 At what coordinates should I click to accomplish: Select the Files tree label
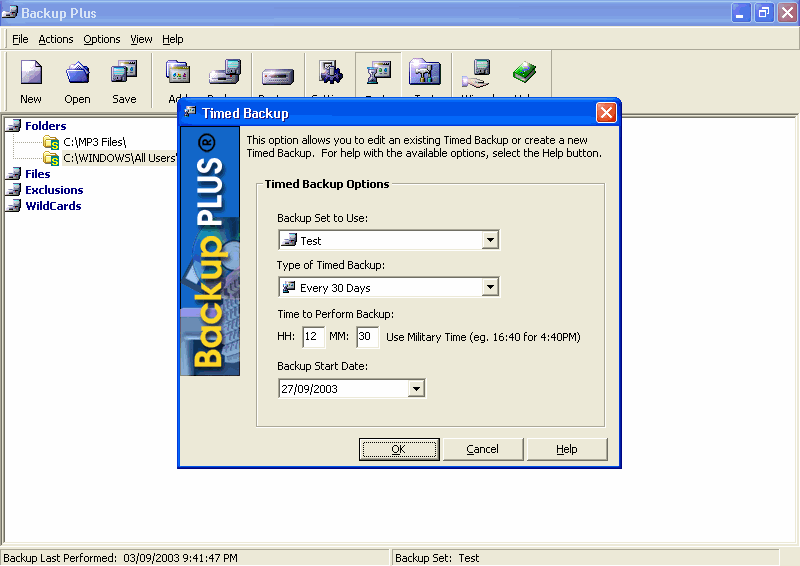coord(38,174)
